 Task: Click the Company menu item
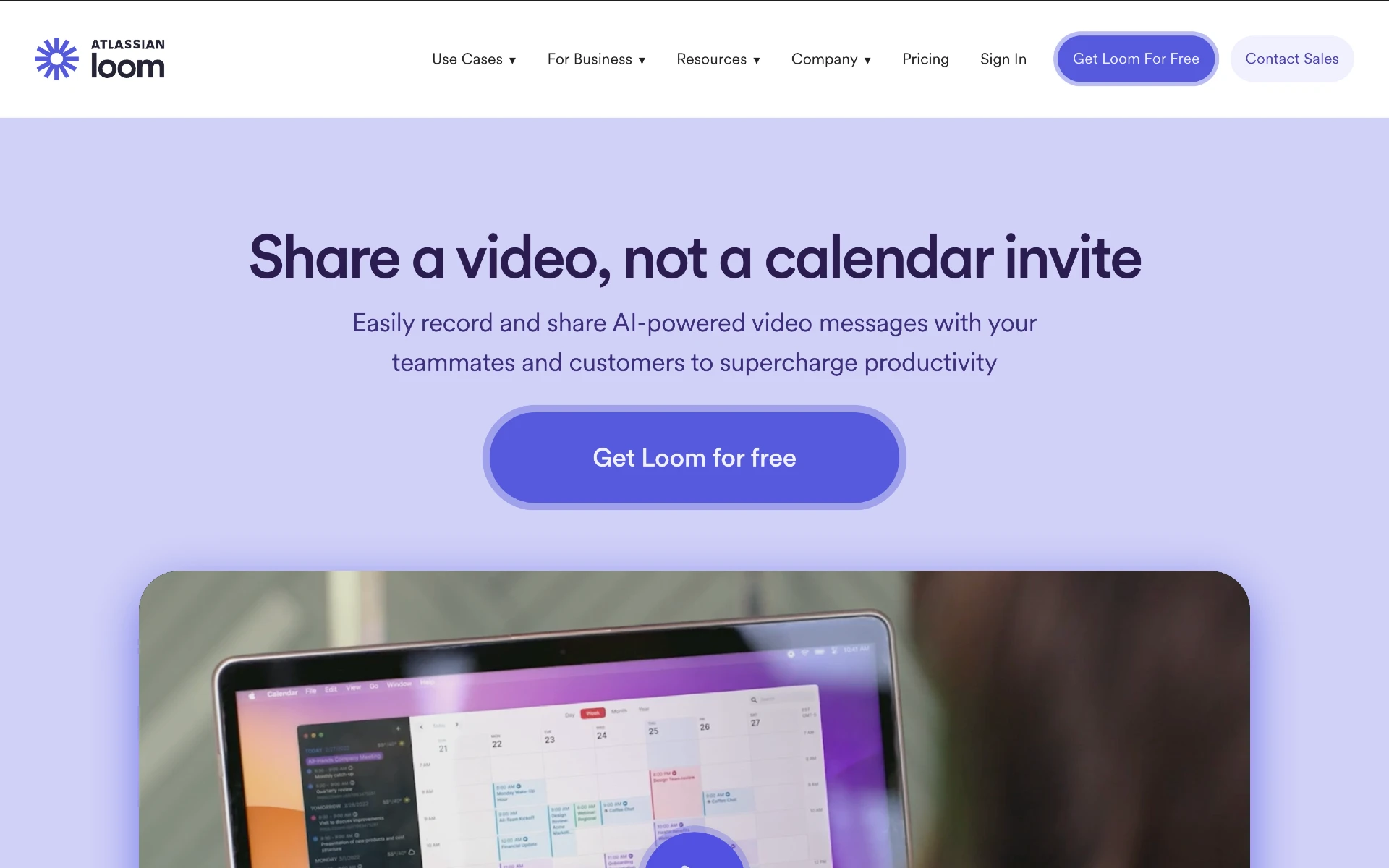[832, 59]
